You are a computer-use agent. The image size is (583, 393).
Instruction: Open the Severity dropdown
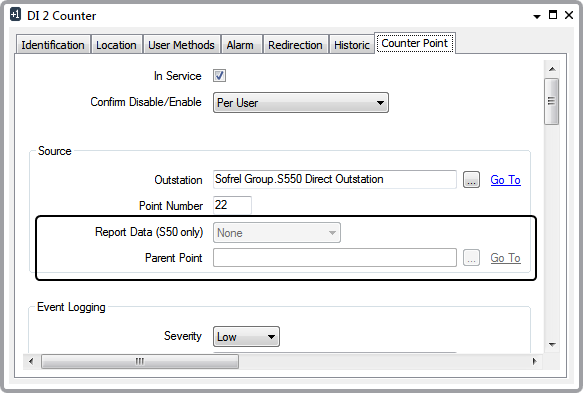[246, 337]
